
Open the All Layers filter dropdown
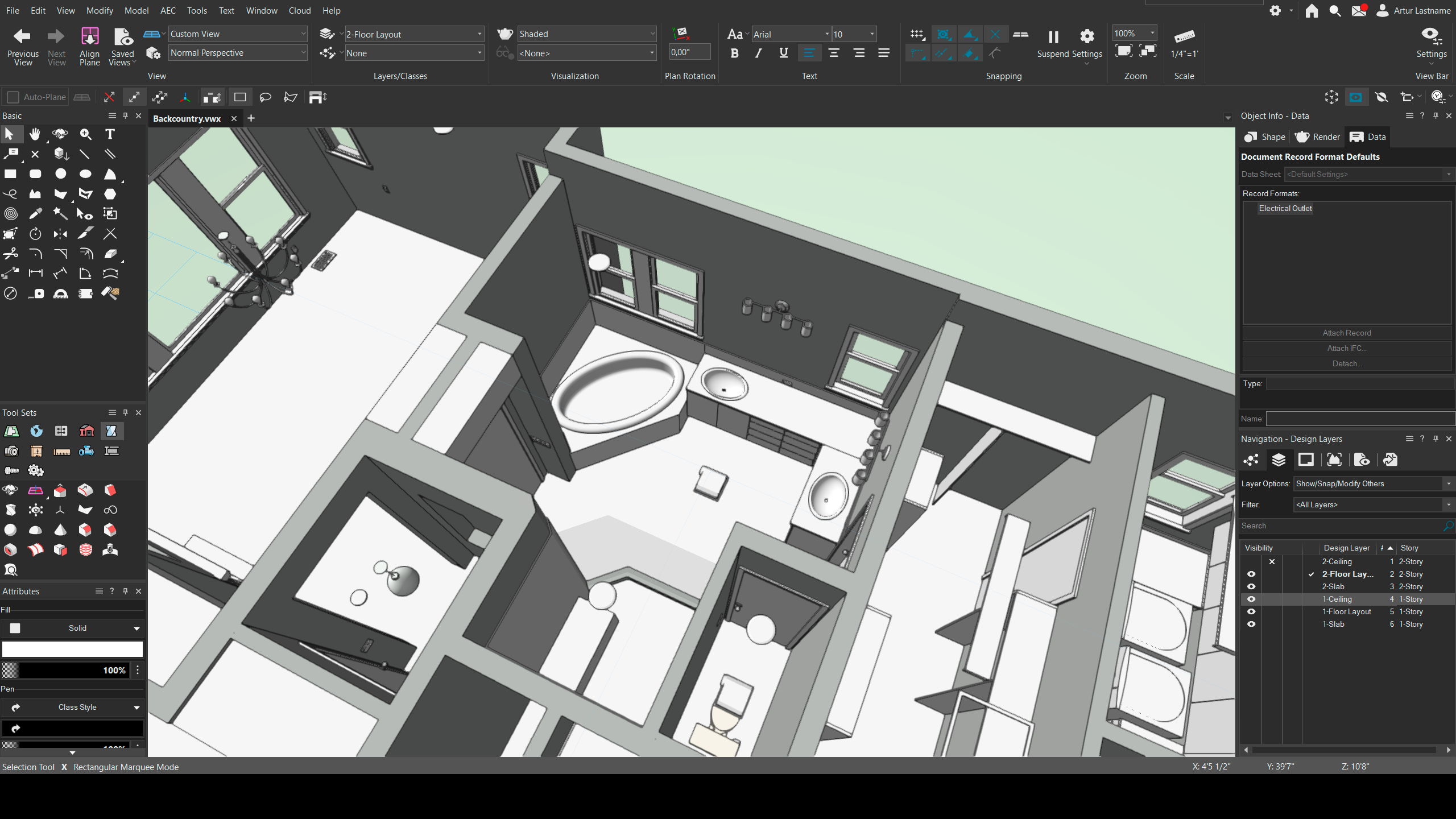(x=1373, y=504)
